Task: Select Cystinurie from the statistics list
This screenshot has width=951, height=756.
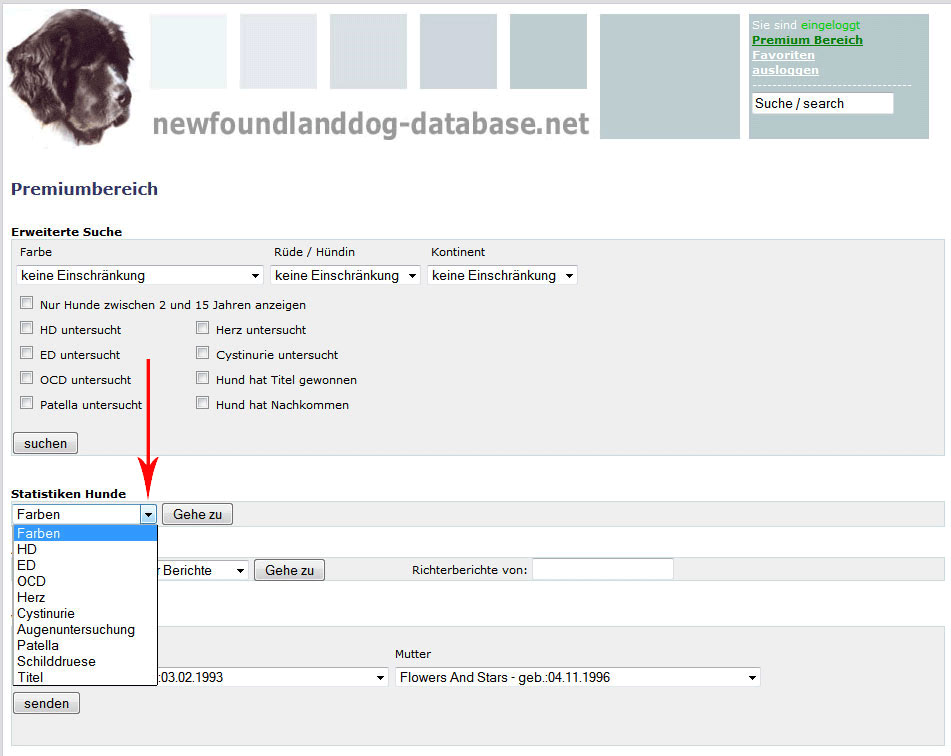Action: coord(46,613)
